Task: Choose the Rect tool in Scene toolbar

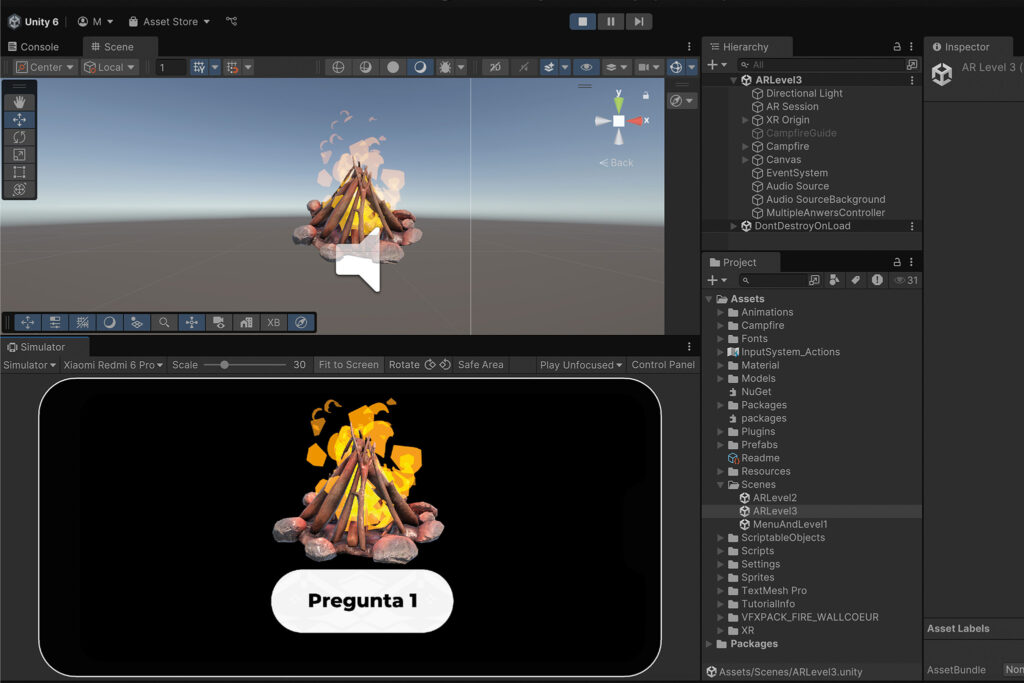Action: [x=19, y=172]
